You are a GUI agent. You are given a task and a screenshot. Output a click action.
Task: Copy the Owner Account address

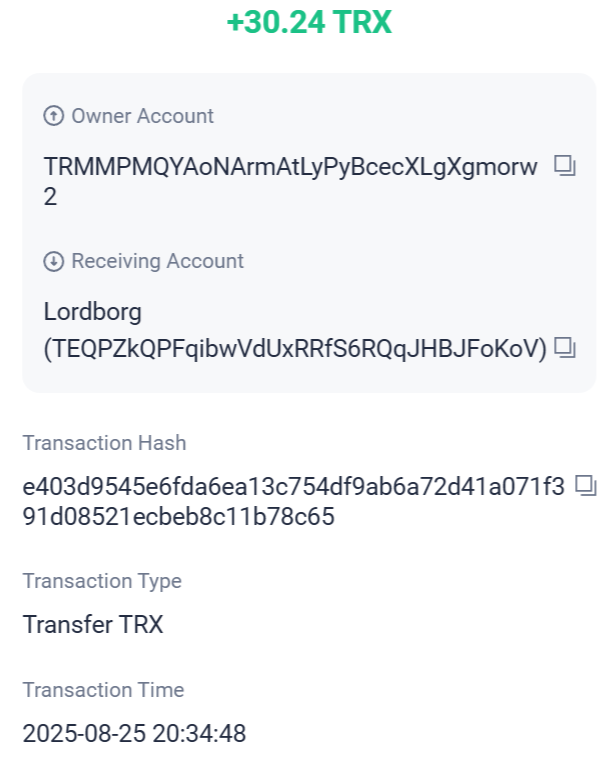(x=565, y=166)
